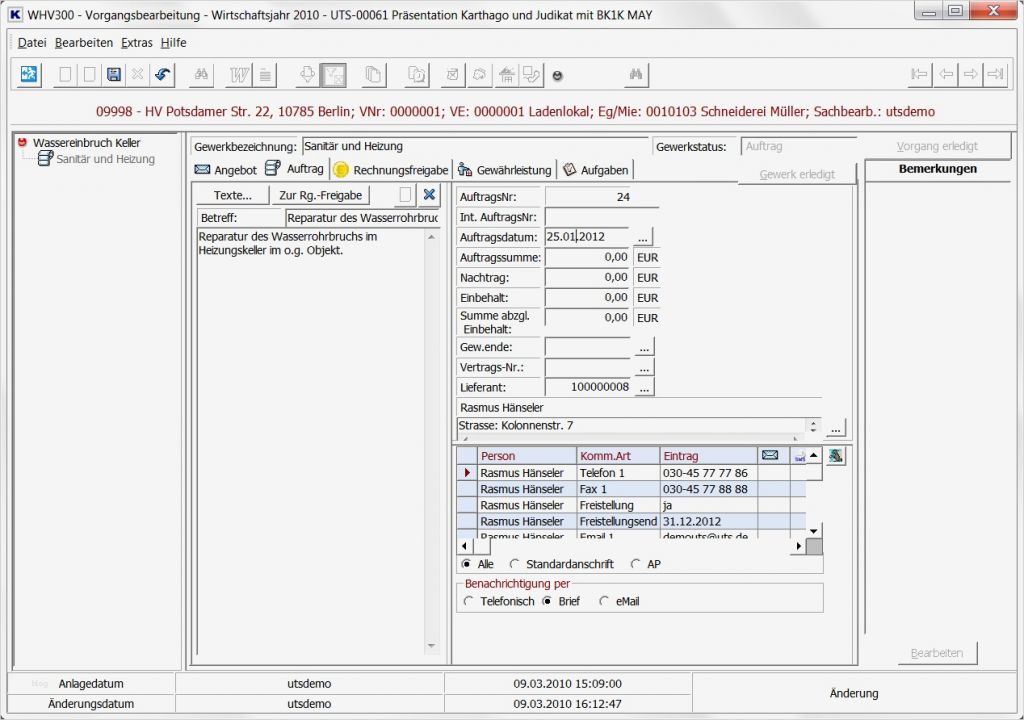The height and width of the screenshot is (720, 1024).
Task: Click the blue refresh icon at toolbar start
Action: [29, 75]
